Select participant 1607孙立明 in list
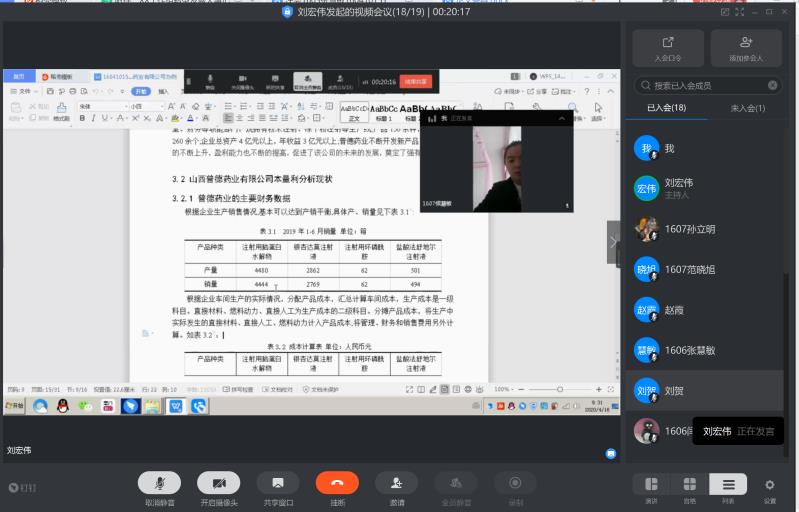Screen dimensions: 799x512 pyautogui.click(x=690, y=229)
